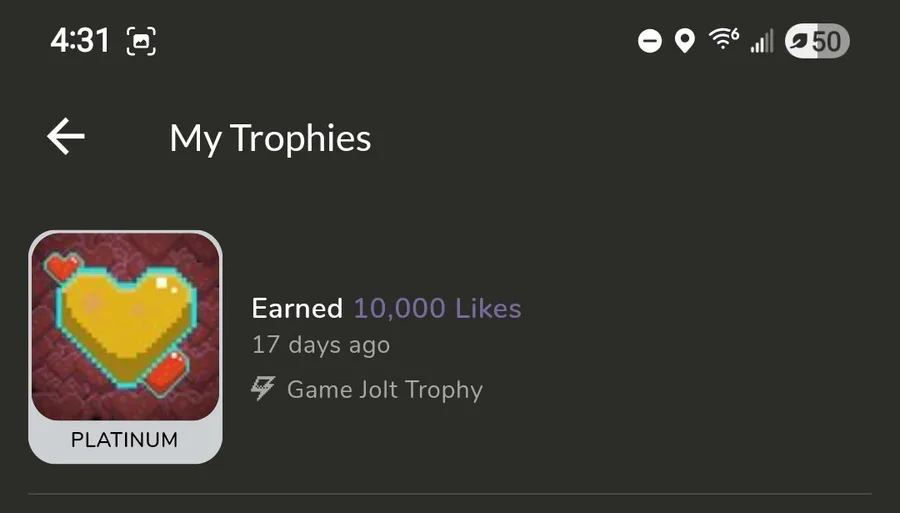This screenshot has width=900, height=513.
Task: Tap the Game Jolt lightning bolt icon
Action: coord(263,389)
